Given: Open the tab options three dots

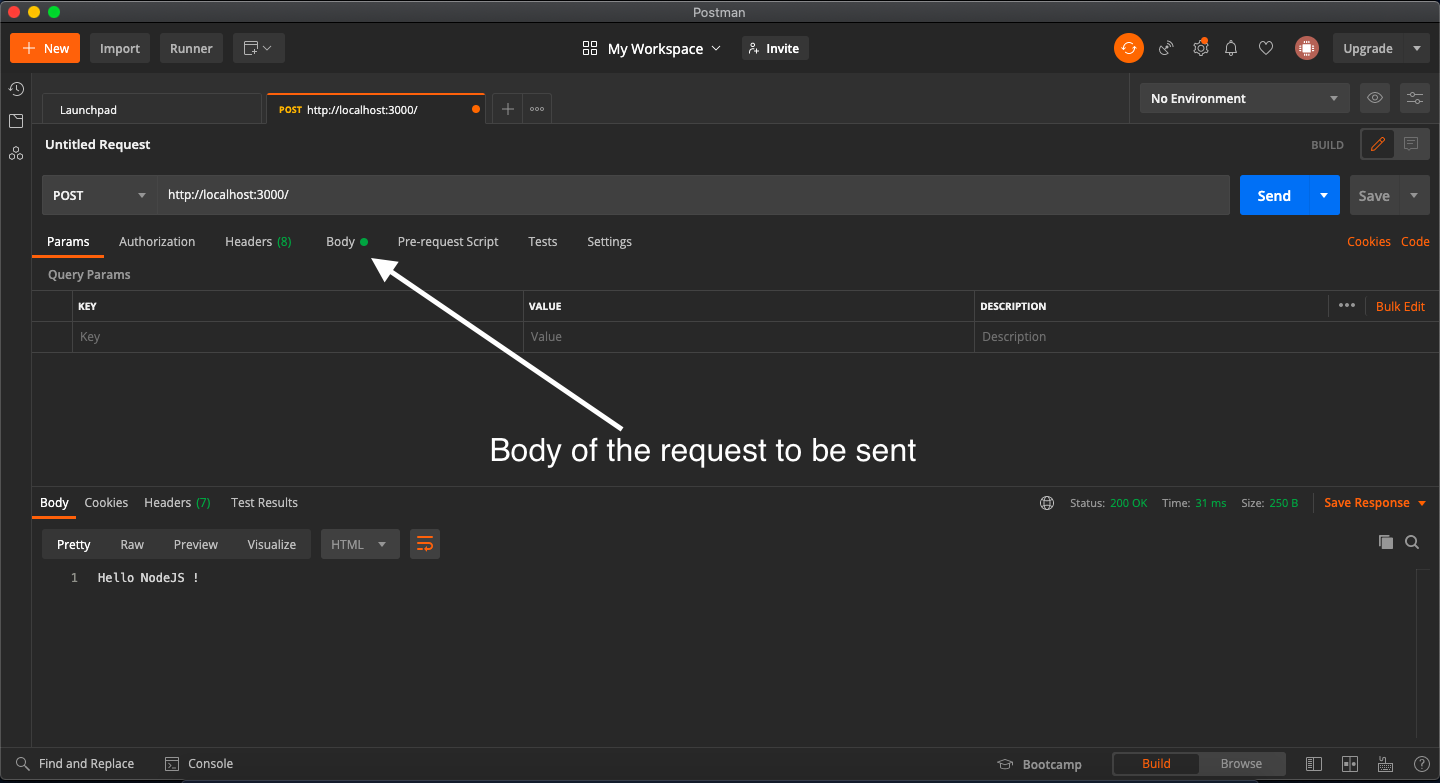Looking at the screenshot, I should [x=537, y=109].
